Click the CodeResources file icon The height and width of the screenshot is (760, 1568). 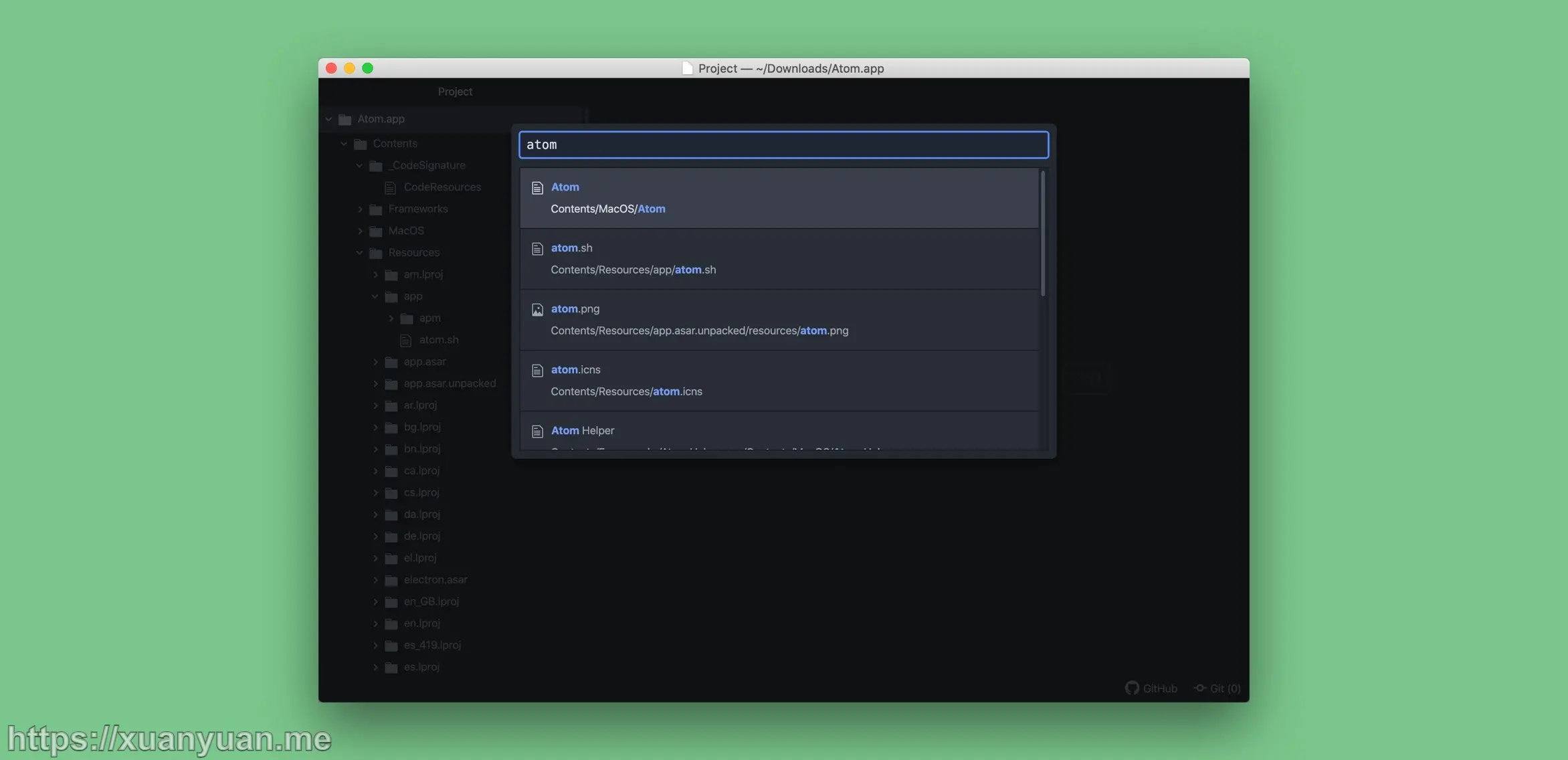click(x=391, y=188)
